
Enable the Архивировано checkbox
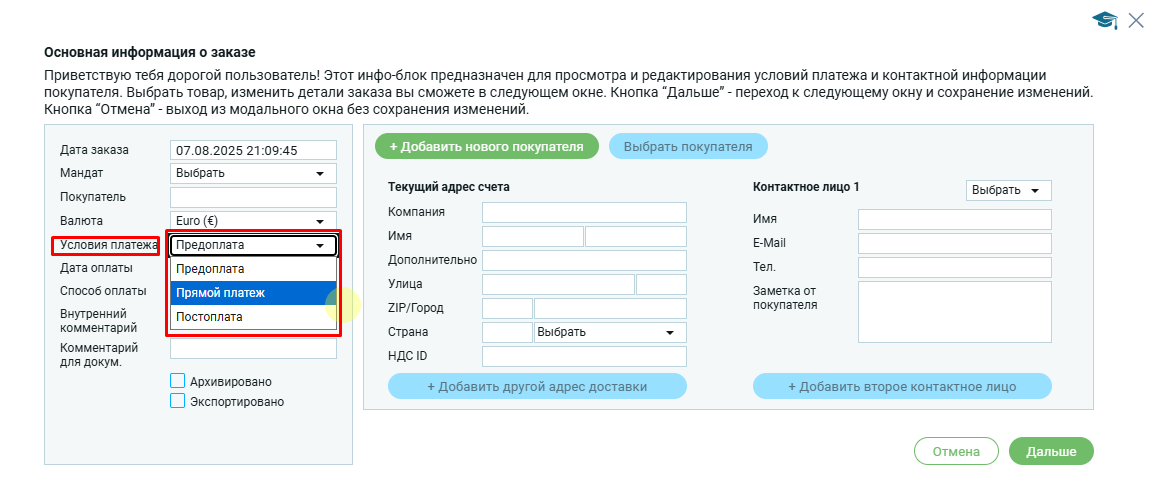[x=178, y=381]
